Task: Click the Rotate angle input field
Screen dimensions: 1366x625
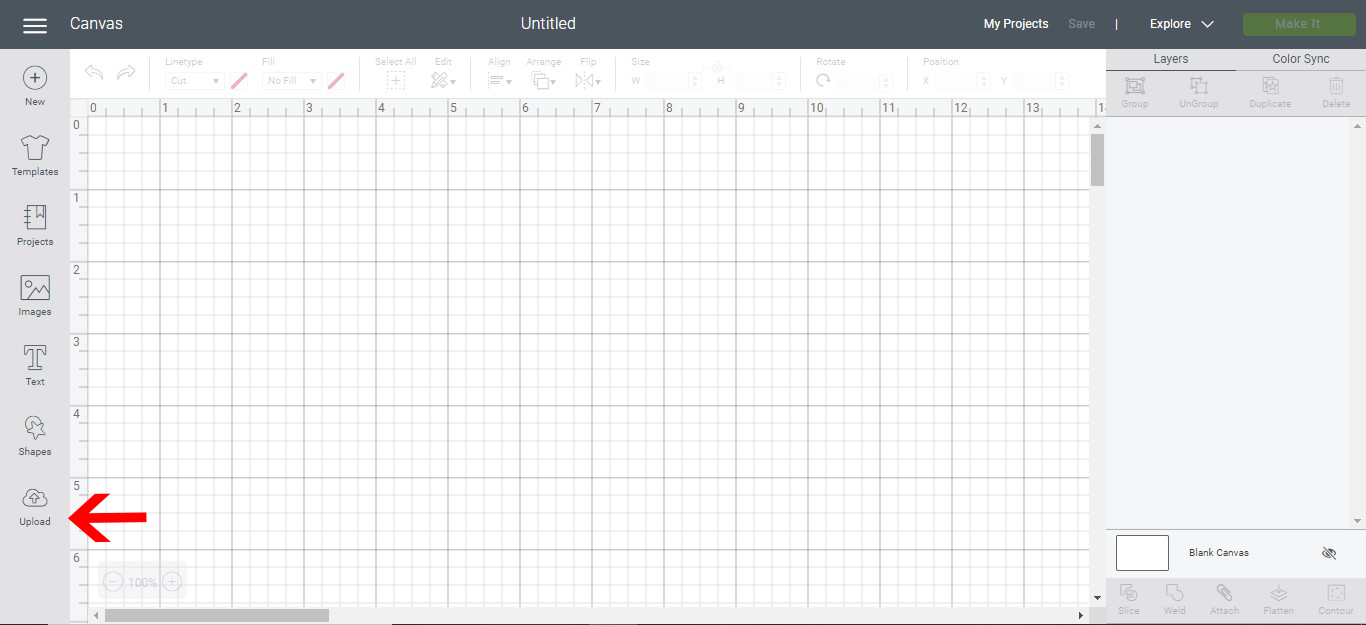Action: pyautogui.click(x=865, y=81)
